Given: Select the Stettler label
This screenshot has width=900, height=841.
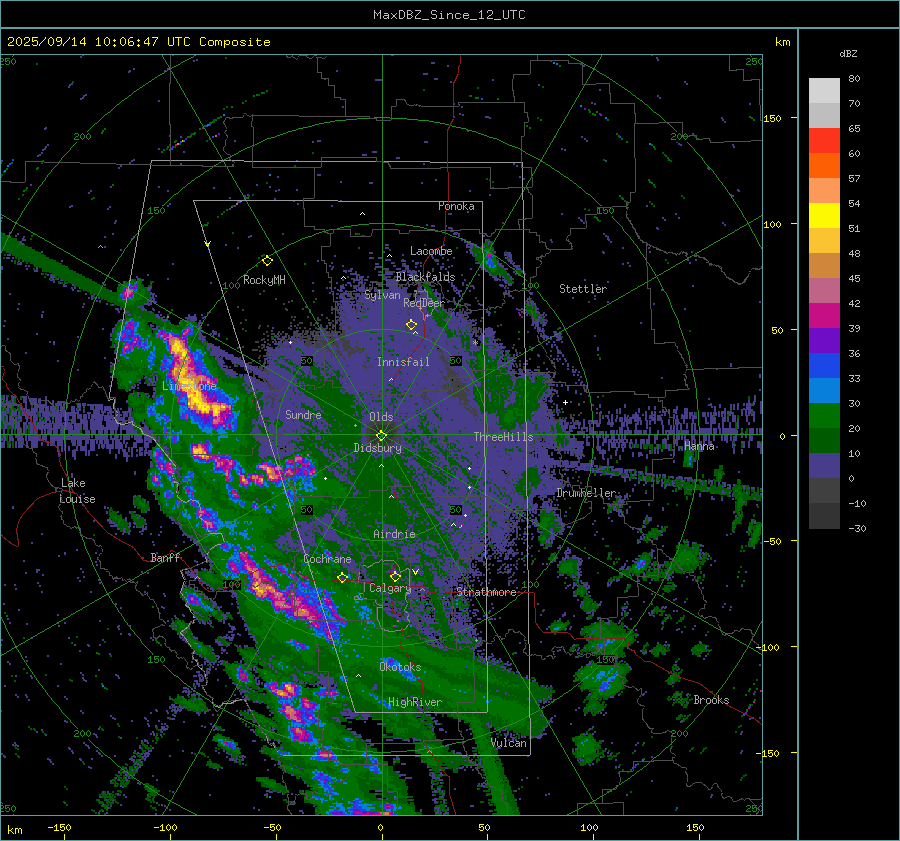Looking at the screenshot, I should pos(583,289).
